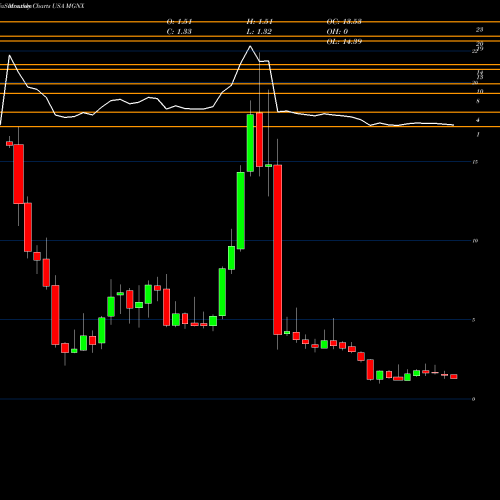Click the '23' upper axis label
The height and width of the screenshot is (500, 500).
(479, 30)
